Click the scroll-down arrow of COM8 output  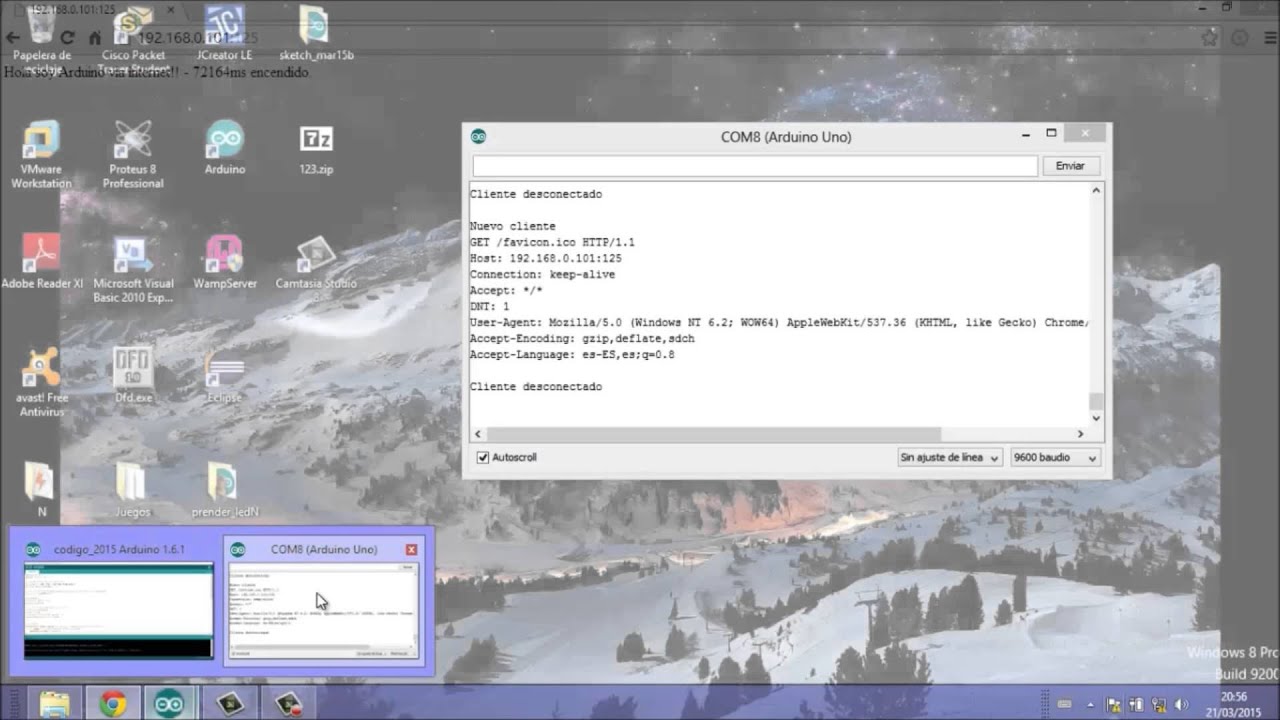(1096, 419)
